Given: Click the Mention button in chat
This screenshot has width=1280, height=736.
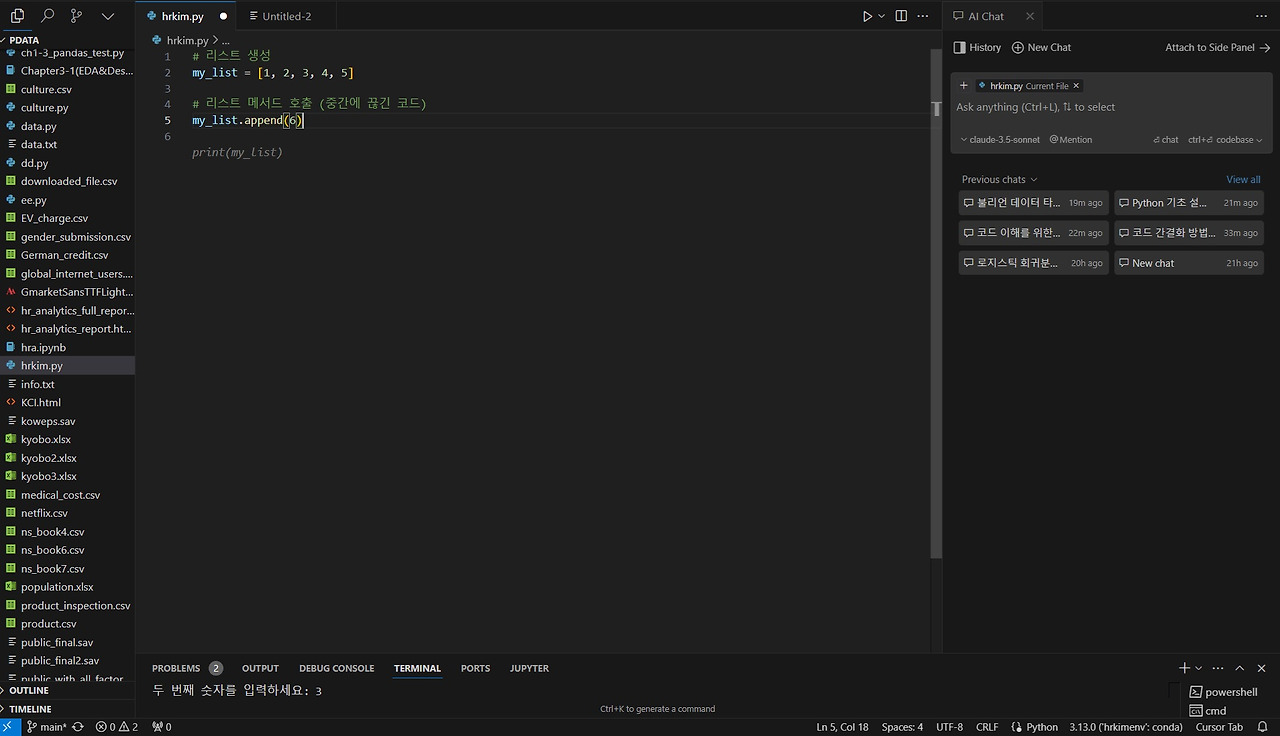Looking at the screenshot, I should click(x=1071, y=140).
